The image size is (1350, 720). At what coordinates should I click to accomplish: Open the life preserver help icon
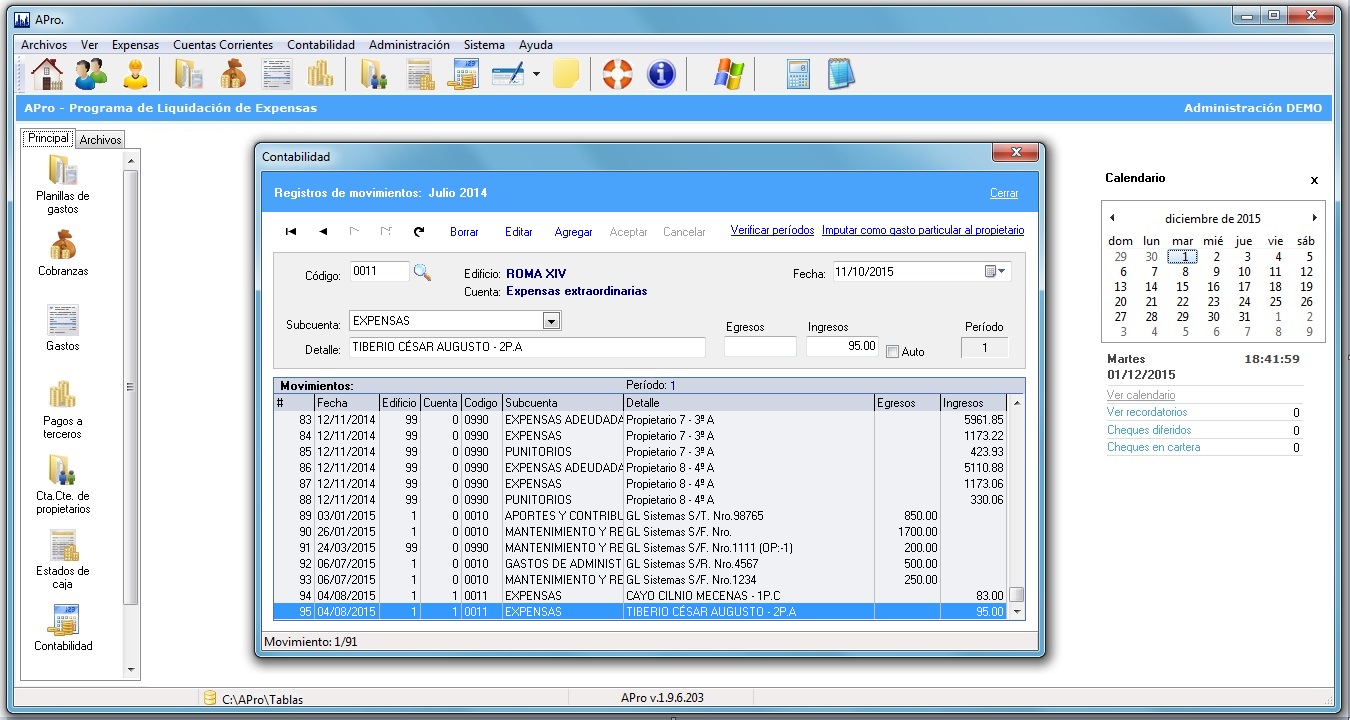click(x=618, y=74)
